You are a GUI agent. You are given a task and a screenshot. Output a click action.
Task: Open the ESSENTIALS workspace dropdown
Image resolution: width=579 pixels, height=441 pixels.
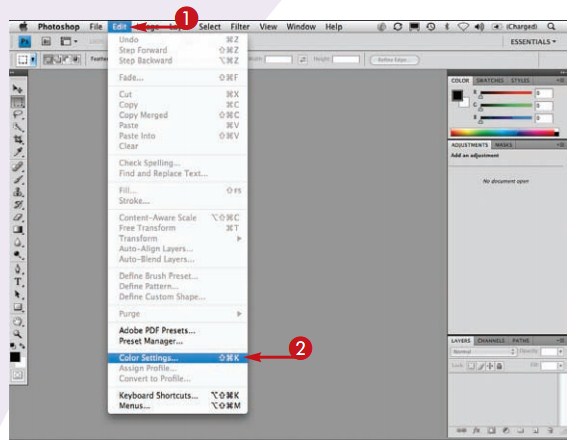click(x=533, y=42)
